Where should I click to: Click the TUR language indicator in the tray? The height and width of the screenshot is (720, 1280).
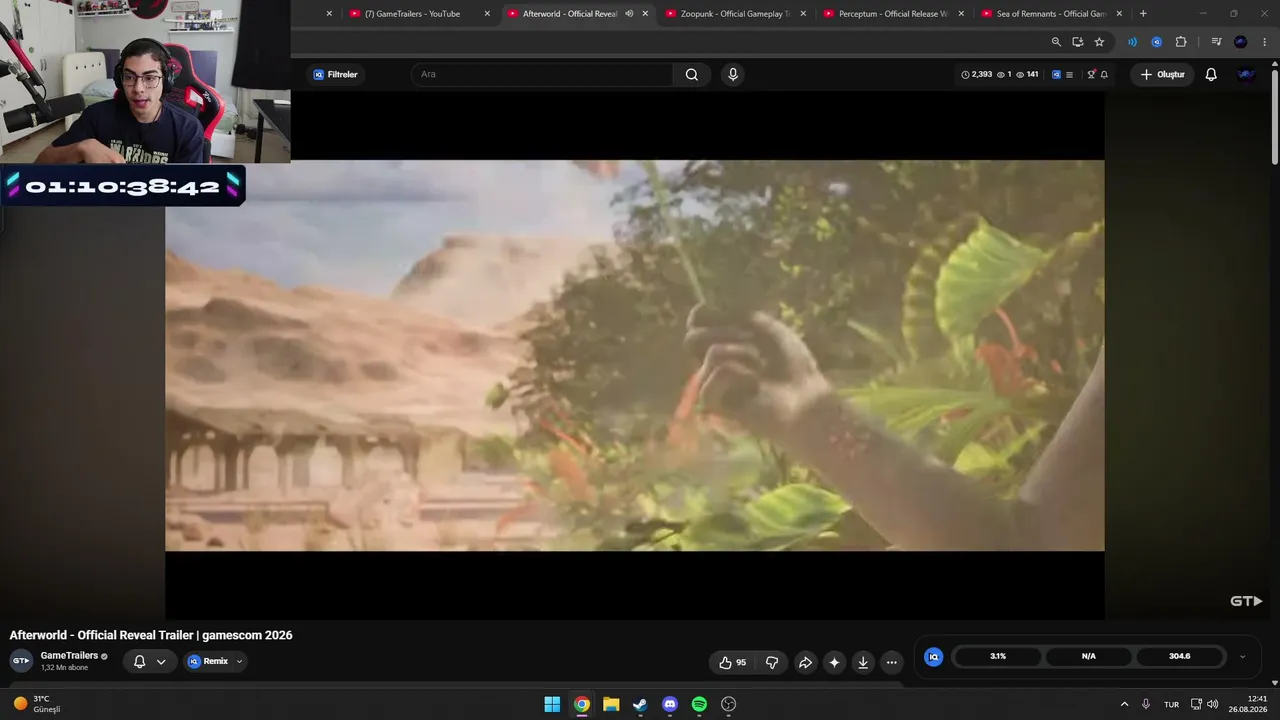tap(1171, 705)
